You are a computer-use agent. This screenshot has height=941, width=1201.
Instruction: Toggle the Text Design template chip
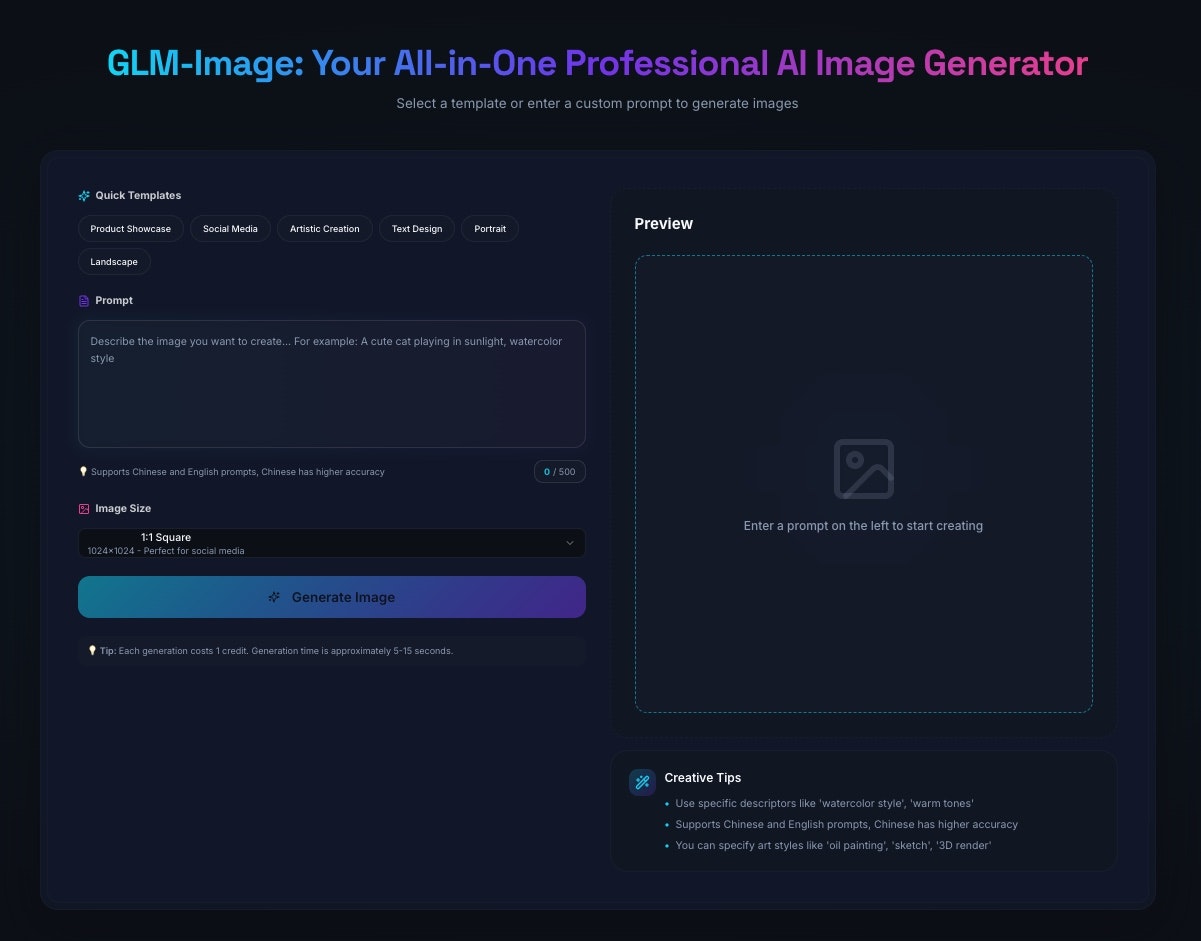tap(416, 228)
